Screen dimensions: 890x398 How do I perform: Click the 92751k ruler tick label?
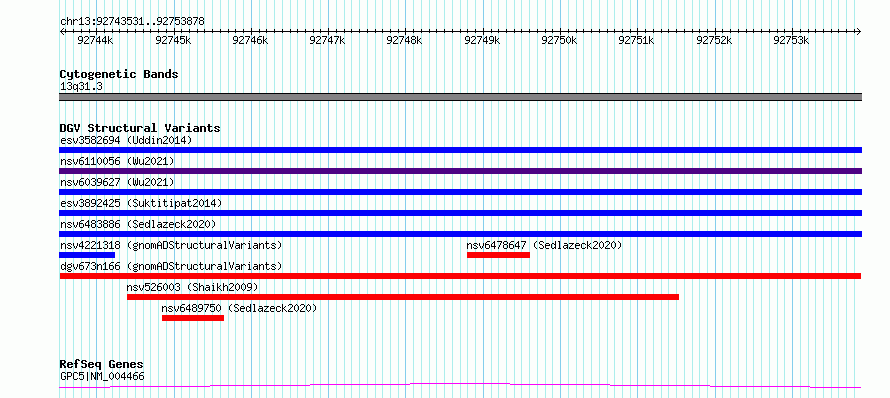coord(637,40)
